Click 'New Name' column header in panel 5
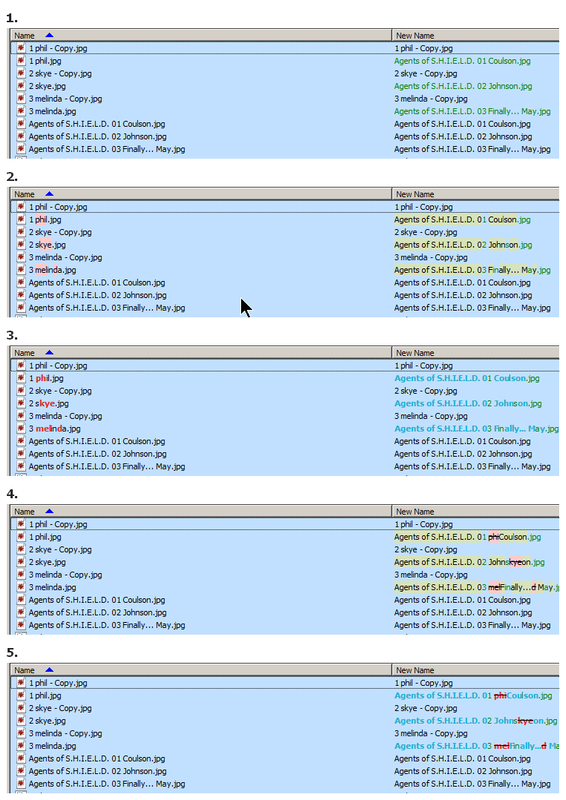 476,670
